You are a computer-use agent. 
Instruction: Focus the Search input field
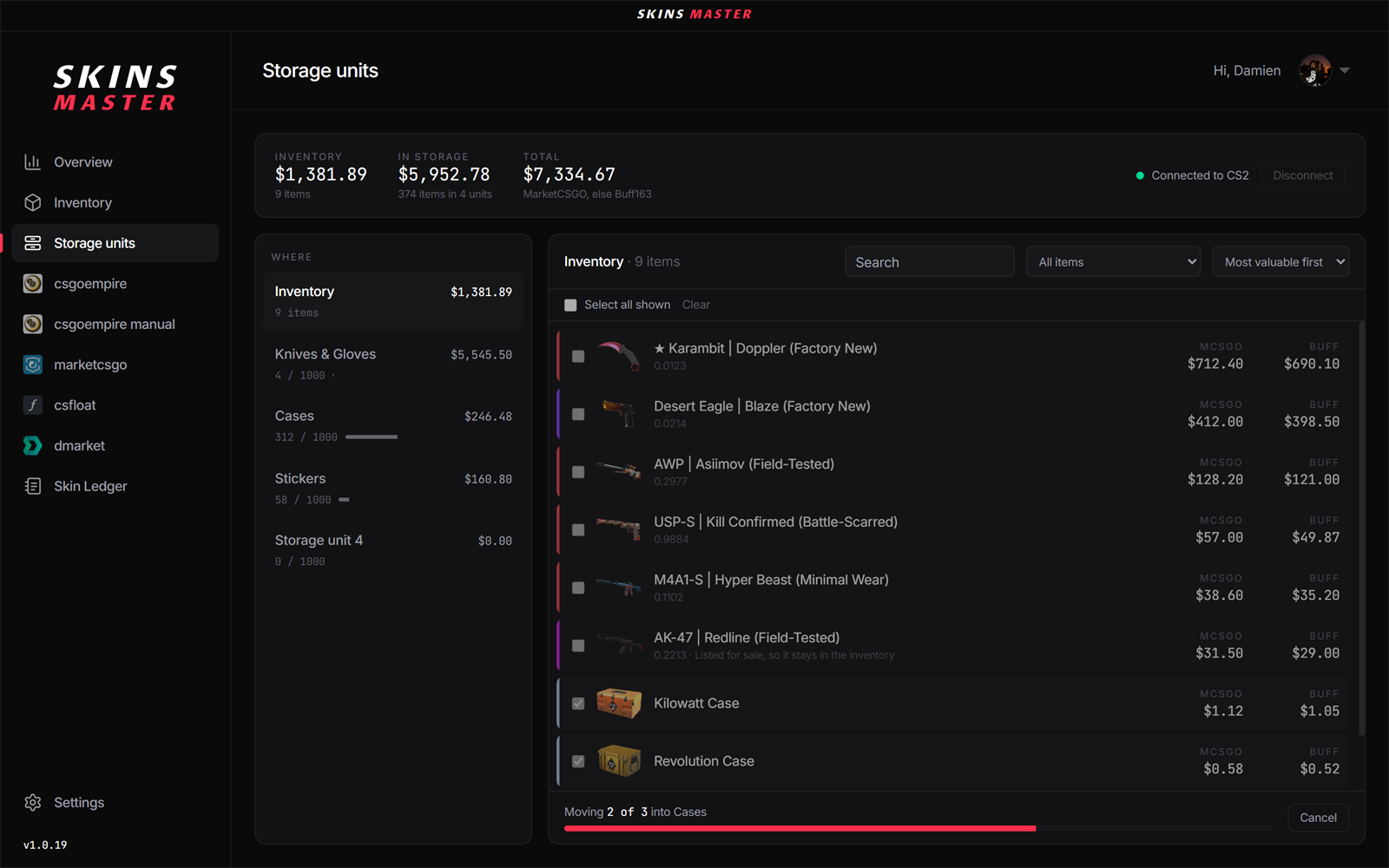(929, 262)
